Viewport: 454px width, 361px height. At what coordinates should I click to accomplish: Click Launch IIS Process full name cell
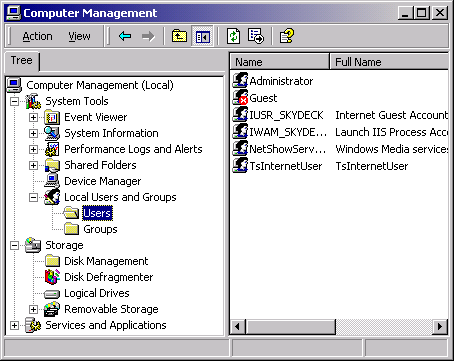tap(391, 132)
